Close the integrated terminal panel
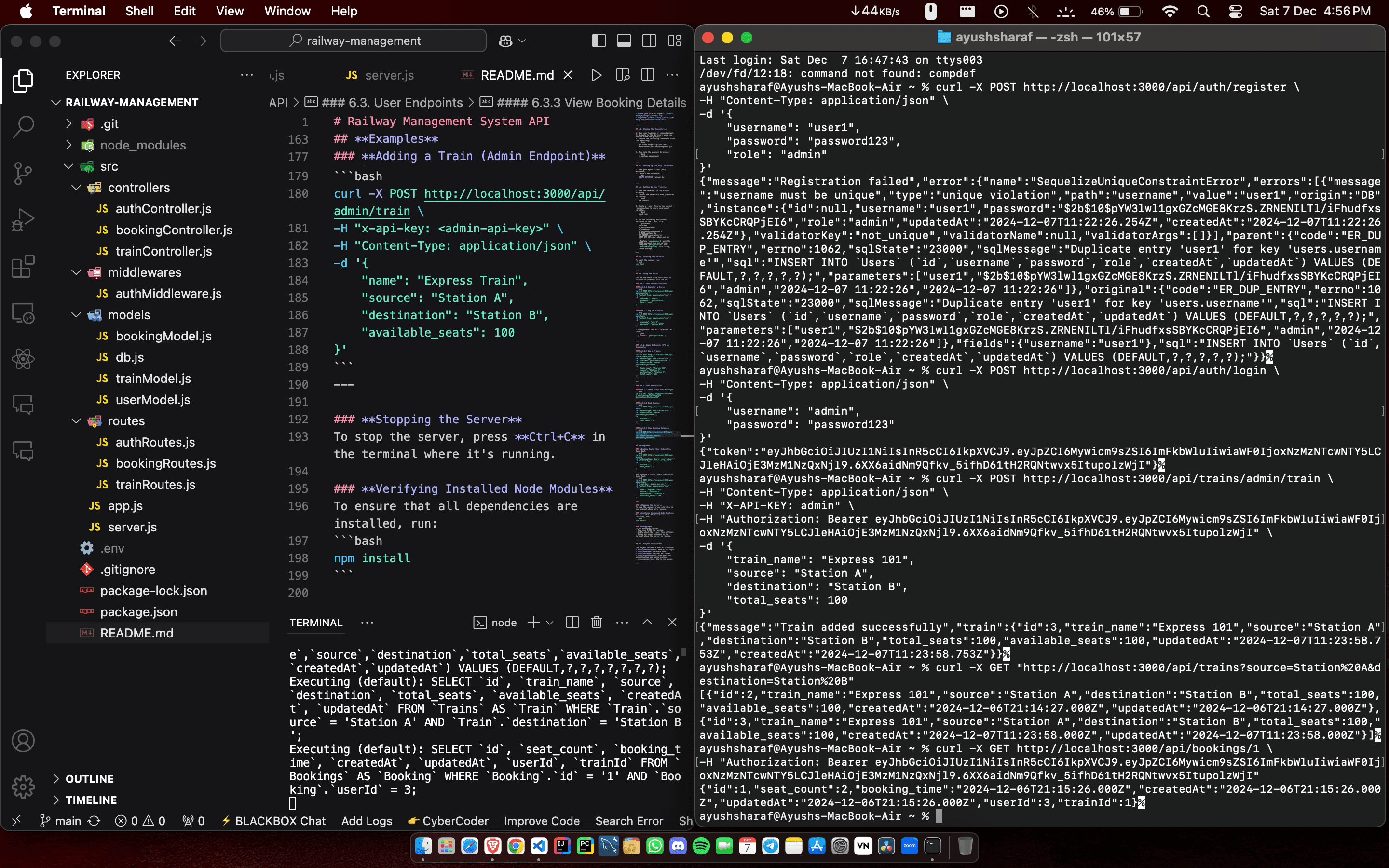 pos(672,622)
